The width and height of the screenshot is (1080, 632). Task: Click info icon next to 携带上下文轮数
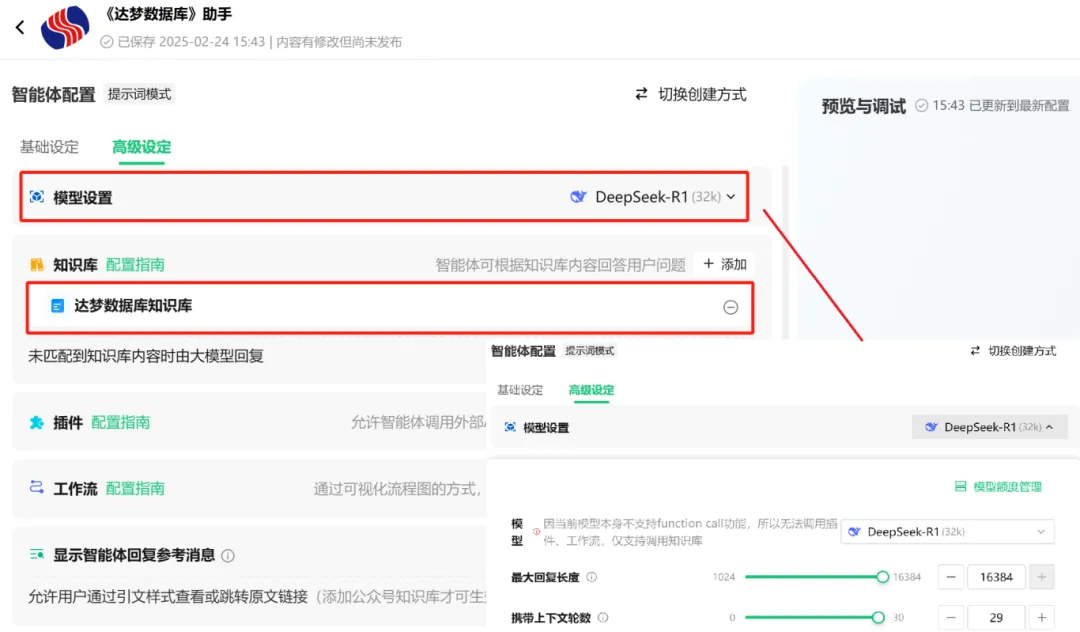(x=603, y=618)
